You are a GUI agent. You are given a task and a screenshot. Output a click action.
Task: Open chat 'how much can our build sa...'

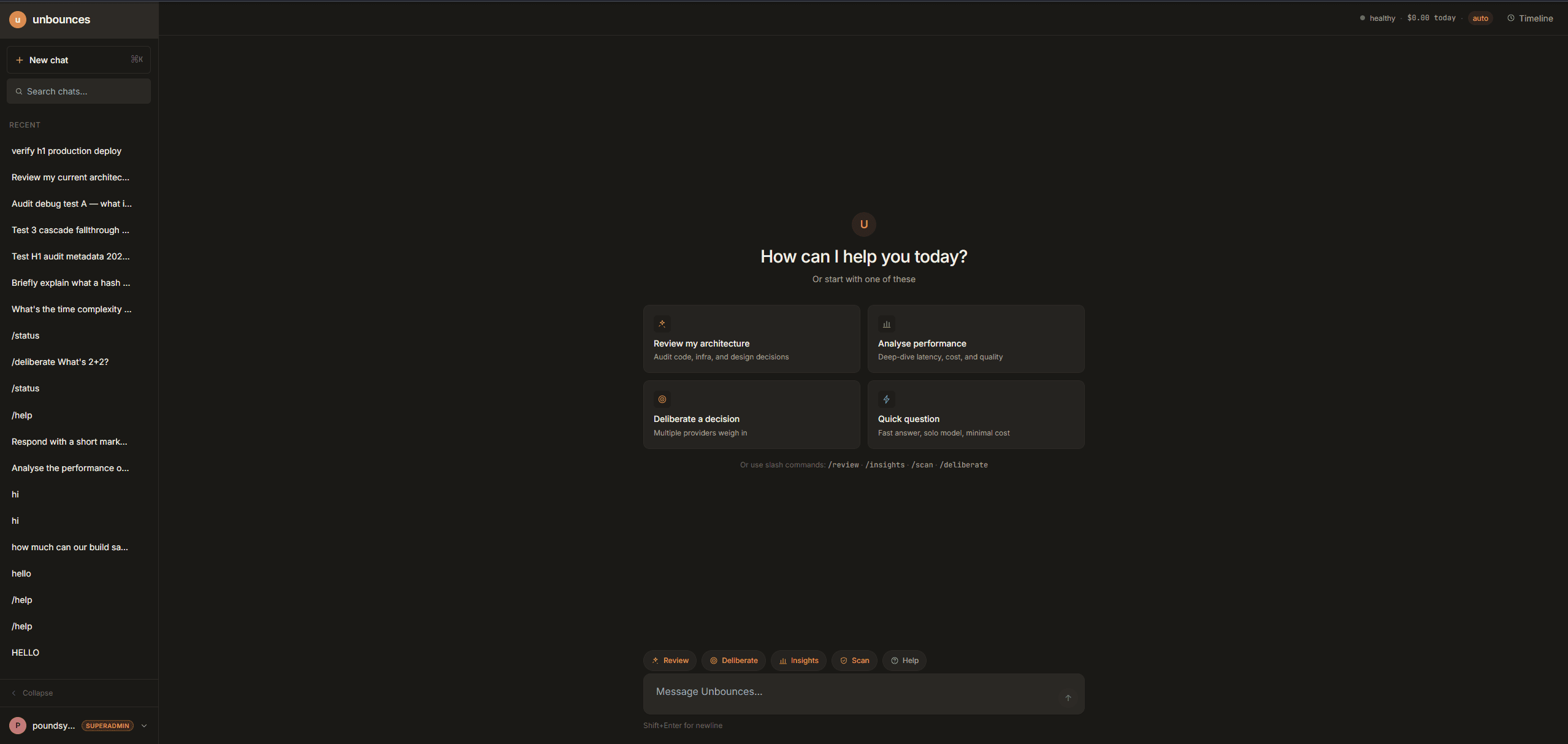tap(78, 547)
